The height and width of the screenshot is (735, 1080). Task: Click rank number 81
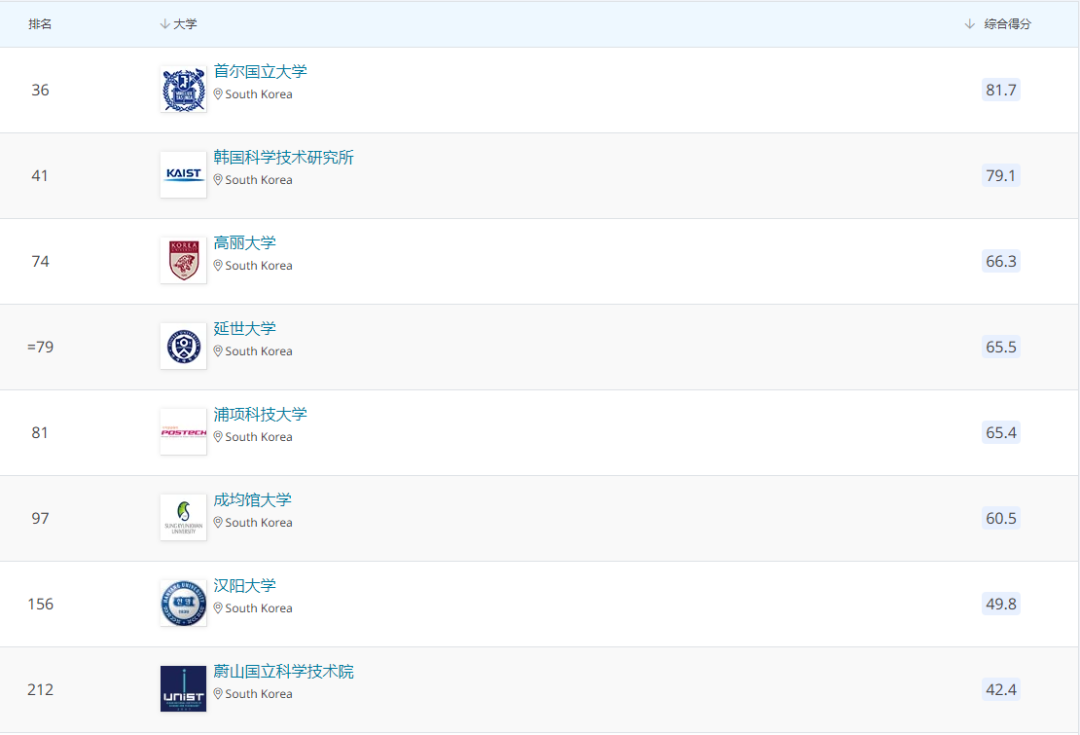pyautogui.click(x=40, y=433)
